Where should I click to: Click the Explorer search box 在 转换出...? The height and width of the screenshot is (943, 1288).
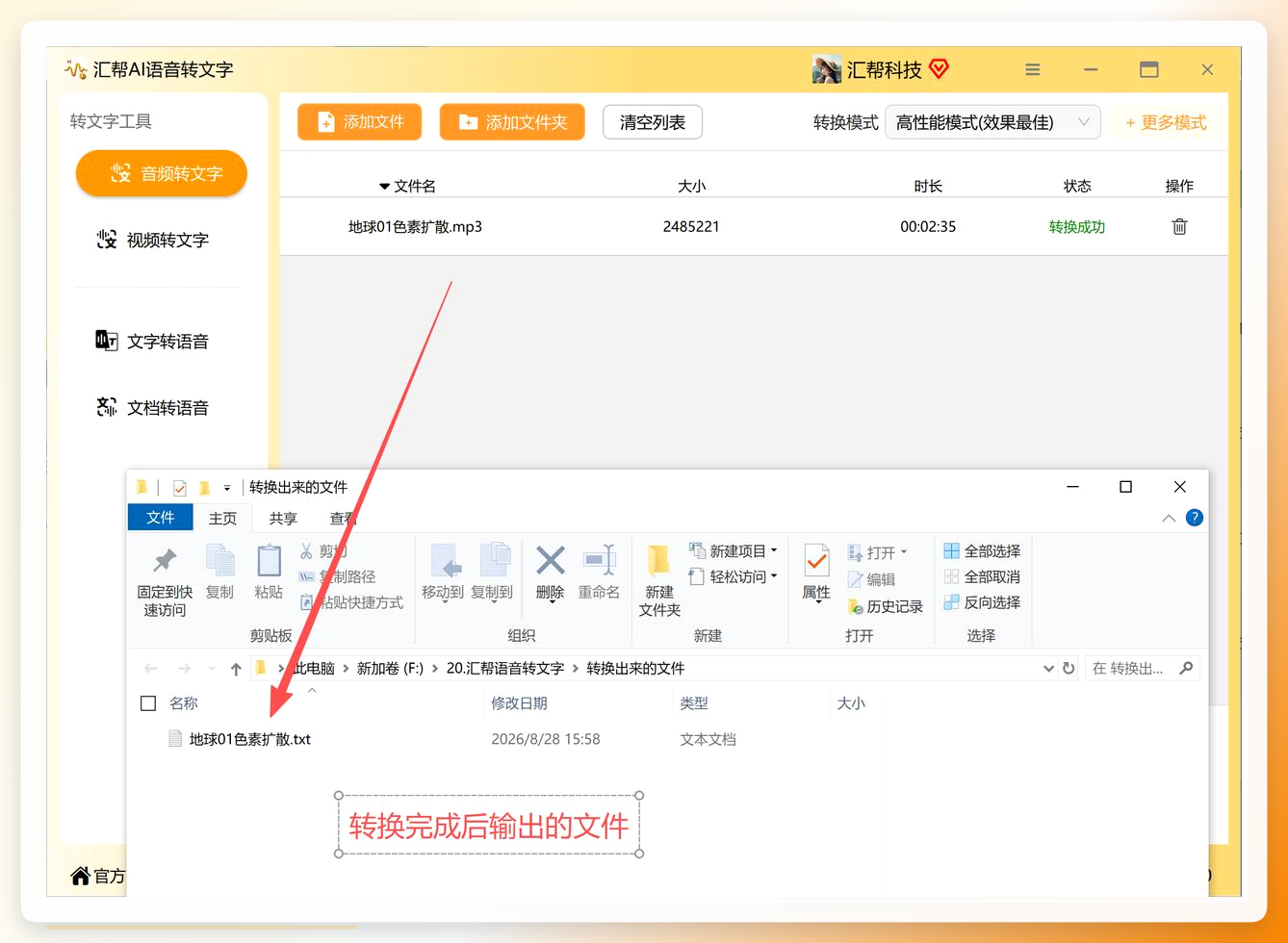point(1142,668)
